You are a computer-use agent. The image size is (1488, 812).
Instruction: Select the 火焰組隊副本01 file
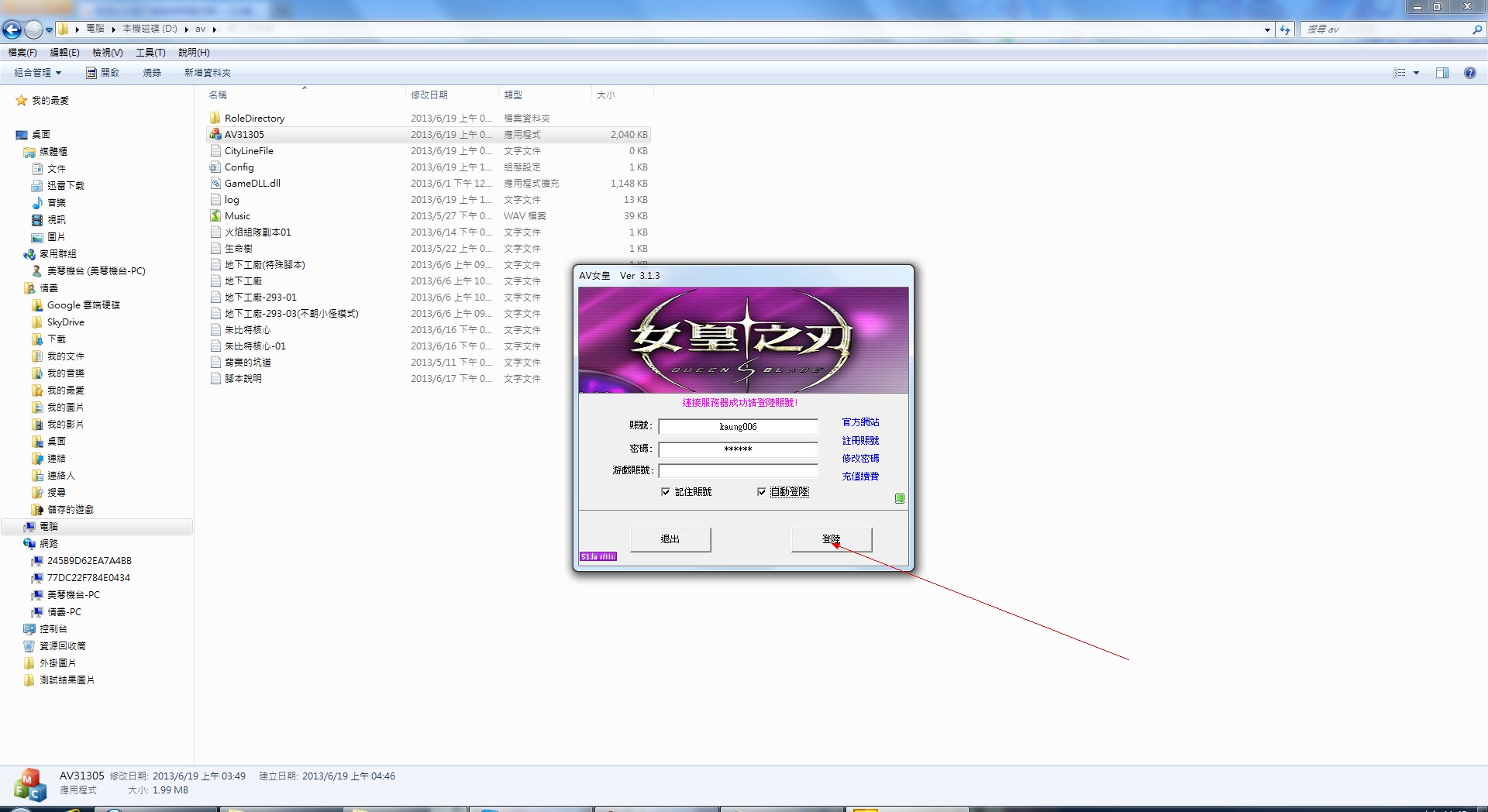(x=258, y=232)
